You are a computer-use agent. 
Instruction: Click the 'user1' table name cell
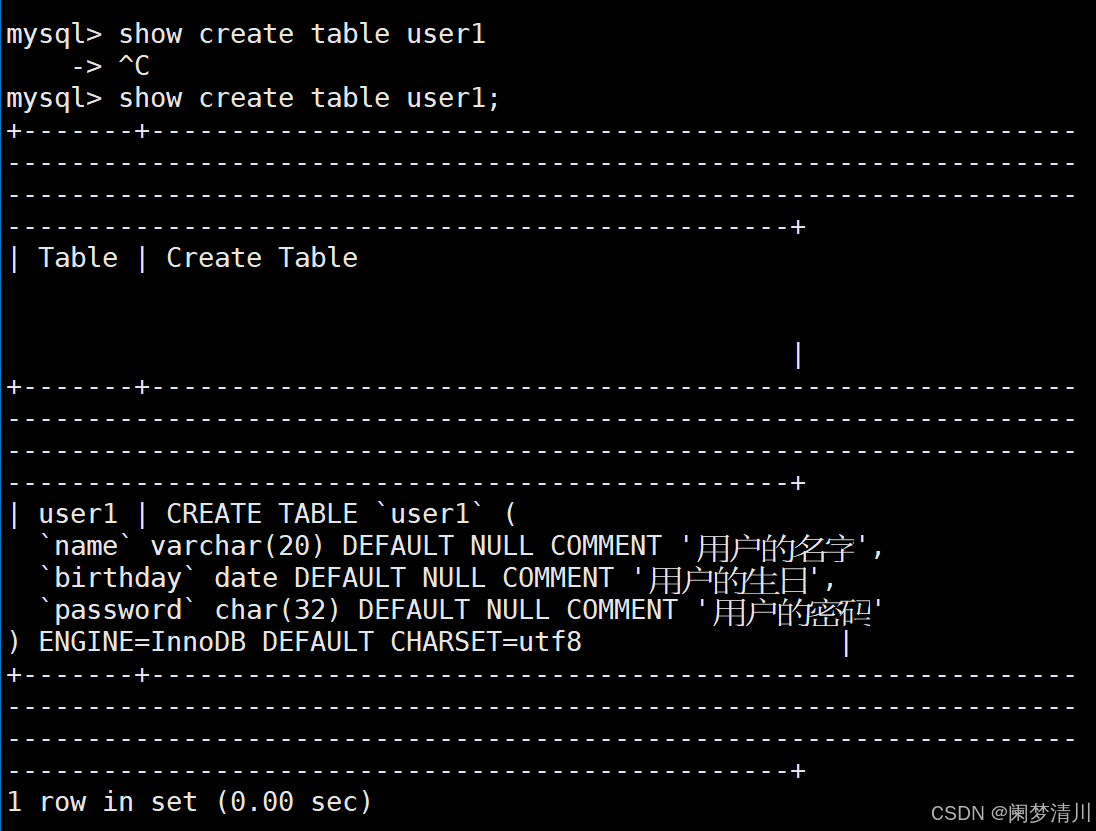coord(78,514)
